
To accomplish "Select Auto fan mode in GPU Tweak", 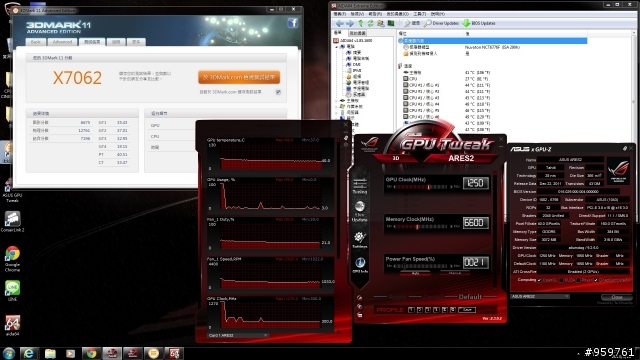I will pyautogui.click(x=415, y=273).
